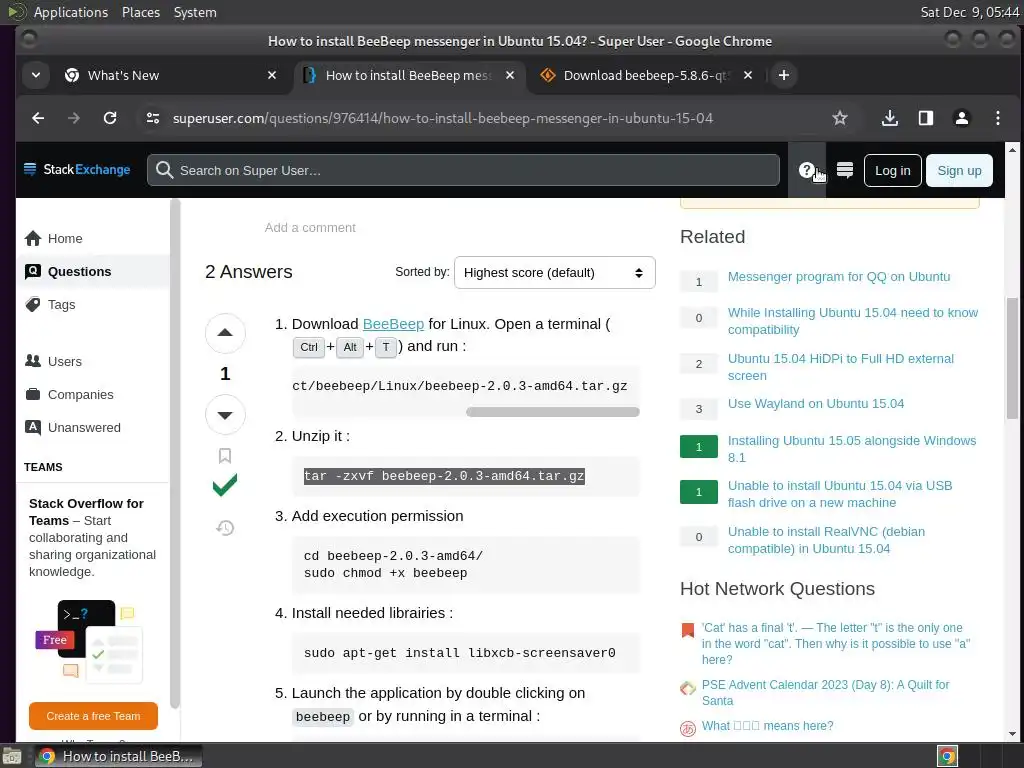This screenshot has width=1024, height=768.
Task: Open Questions in sidebar
Action: pos(93,271)
